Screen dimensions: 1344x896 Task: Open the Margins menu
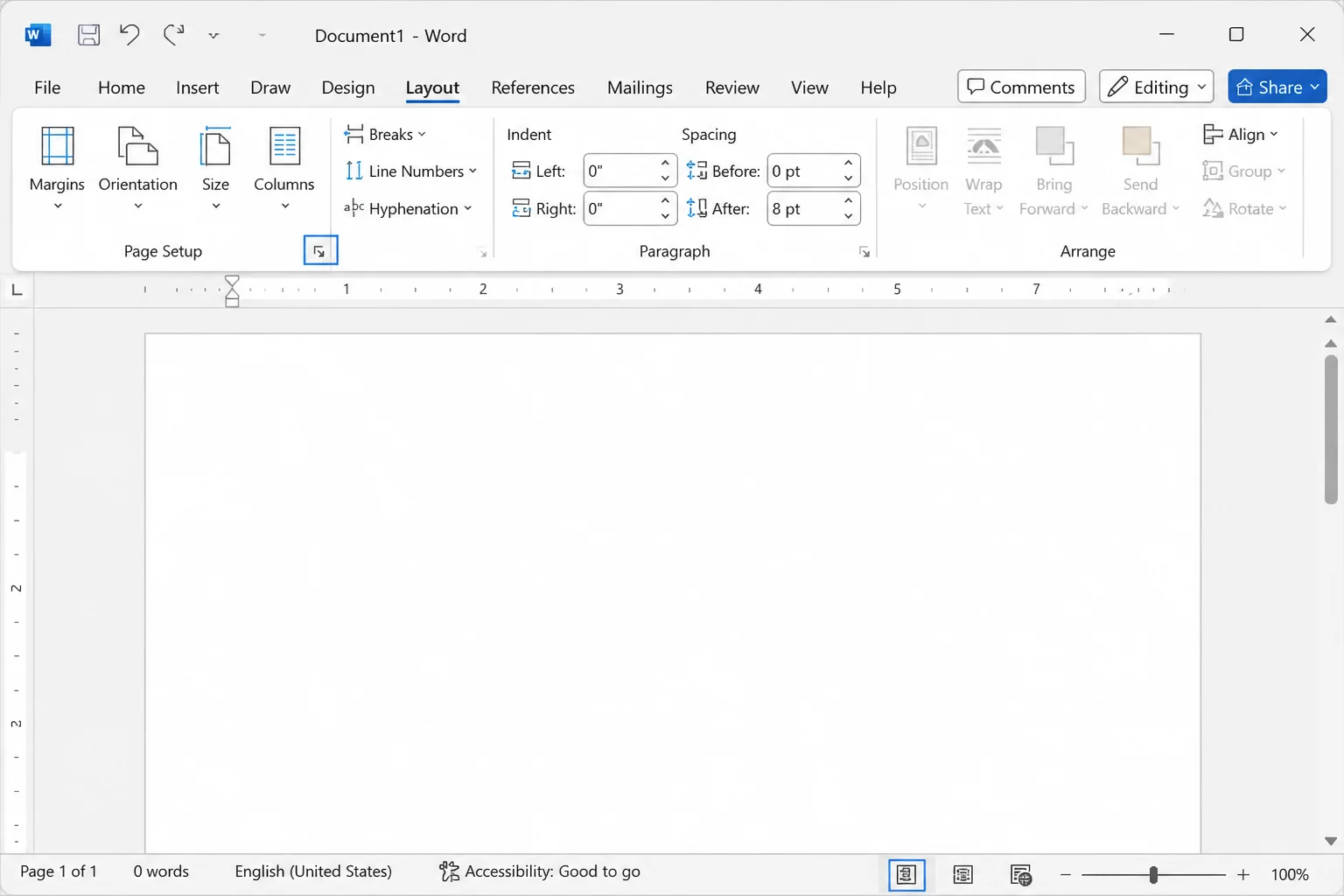pos(57,169)
